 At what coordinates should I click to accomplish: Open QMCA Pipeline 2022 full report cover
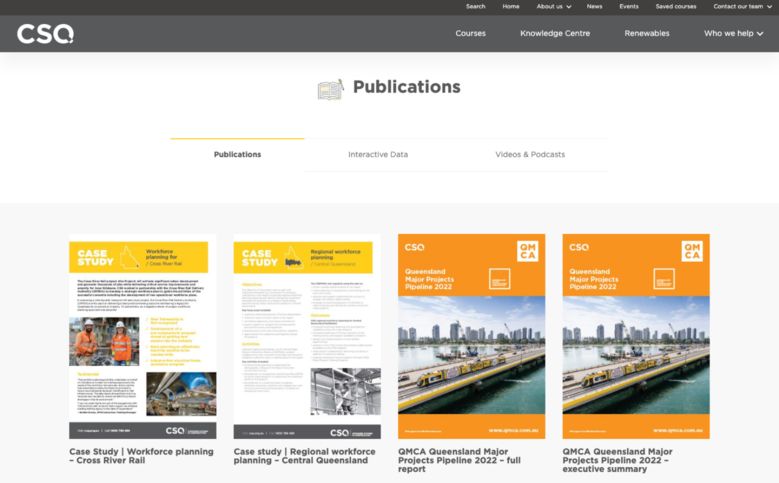coord(471,336)
